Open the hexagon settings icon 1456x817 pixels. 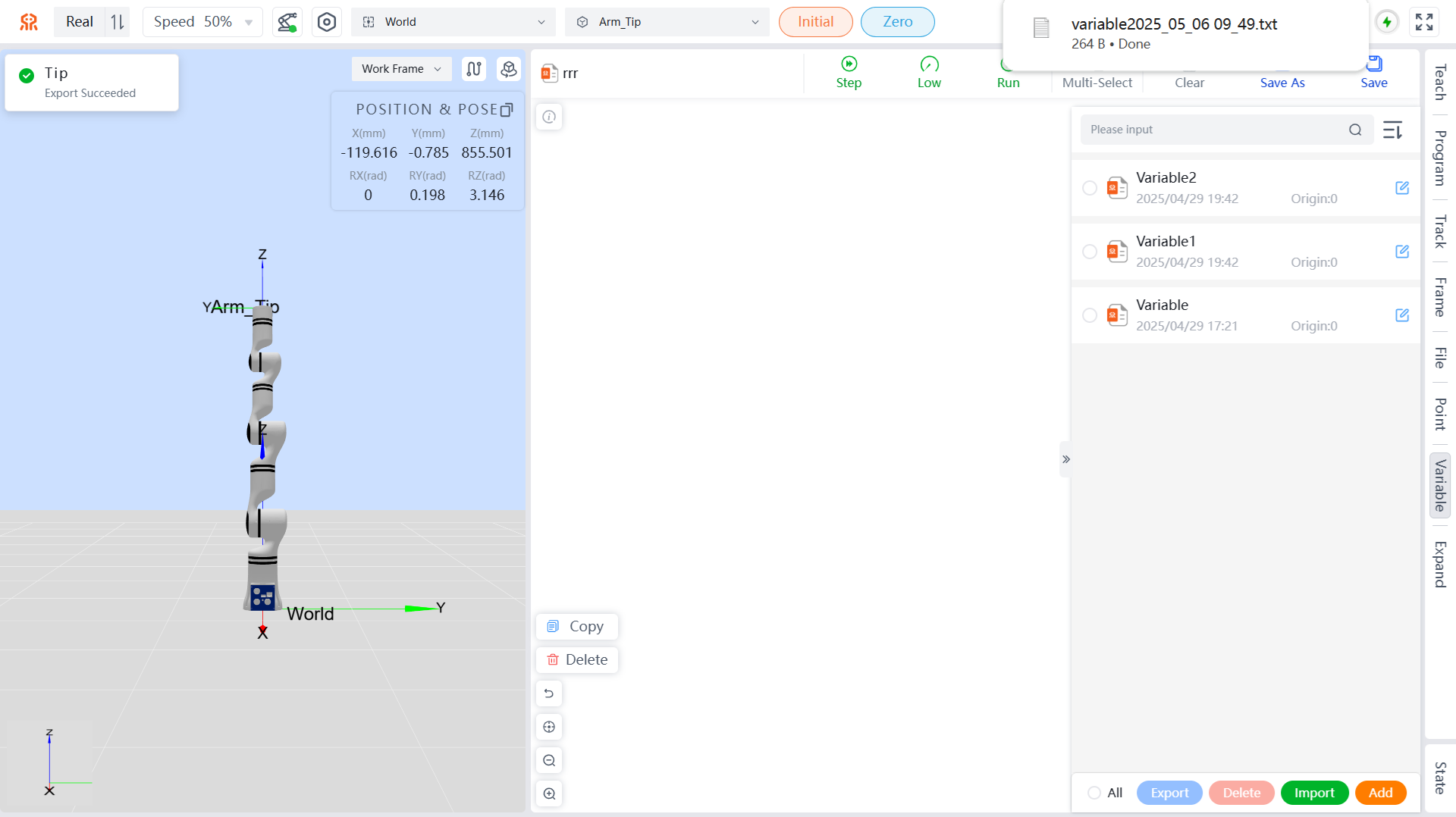327,22
